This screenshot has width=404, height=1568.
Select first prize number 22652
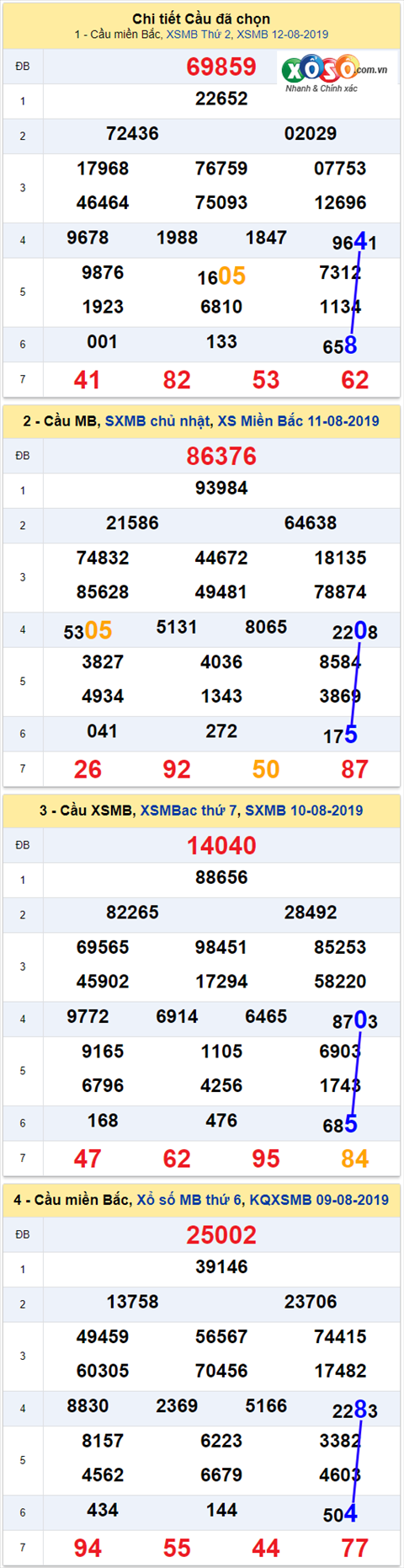221,99
